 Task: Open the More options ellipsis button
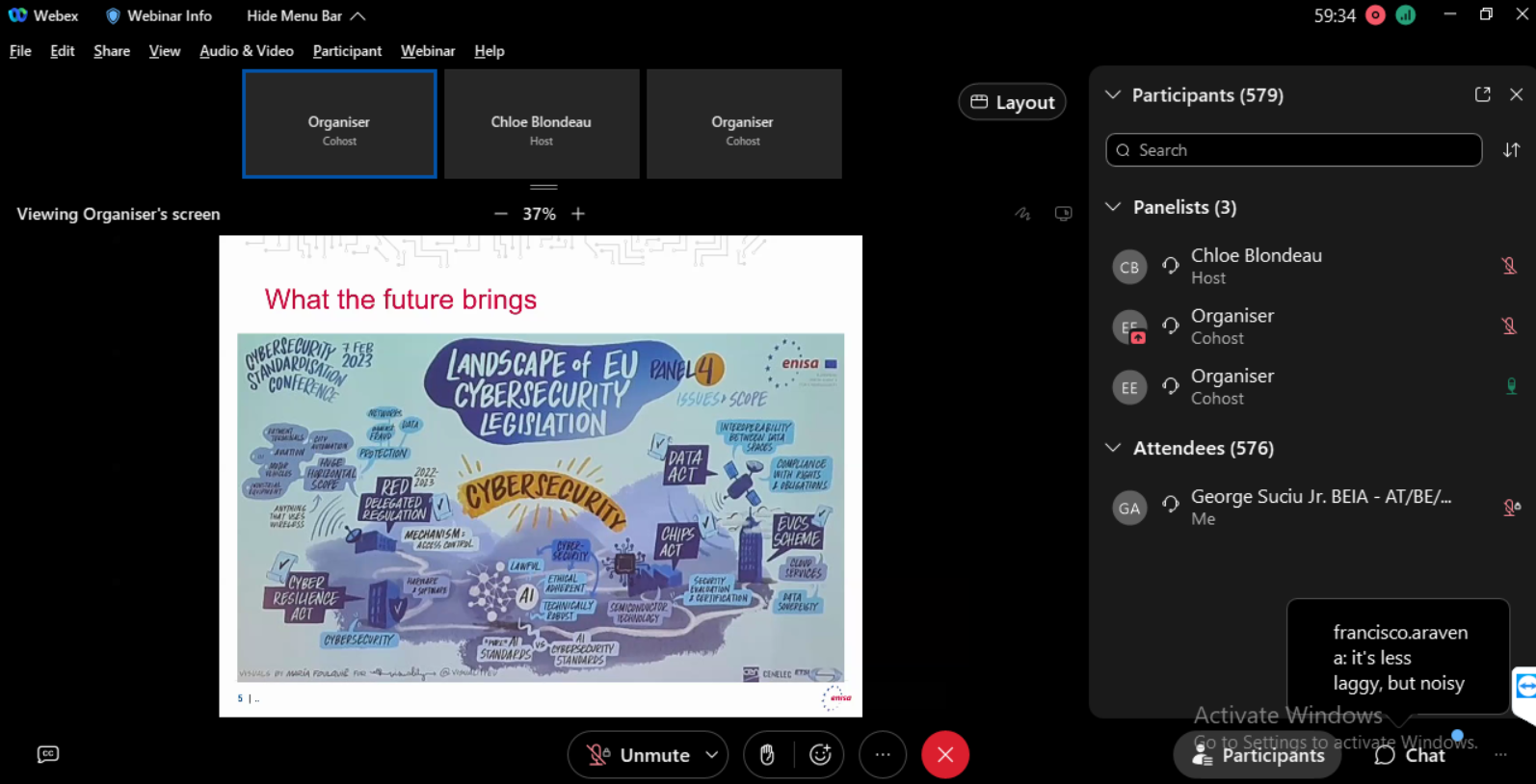(x=883, y=755)
